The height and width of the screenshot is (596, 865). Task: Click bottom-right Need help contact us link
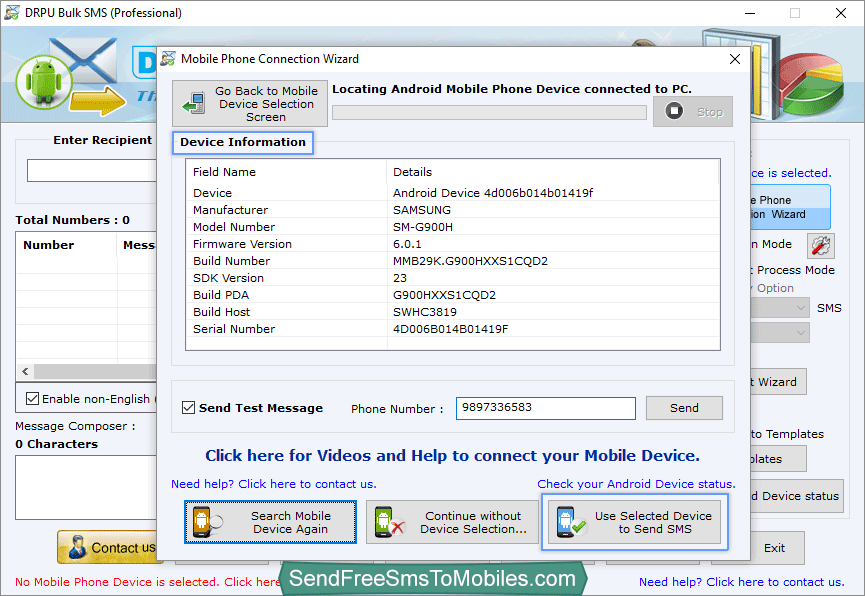pos(741,582)
